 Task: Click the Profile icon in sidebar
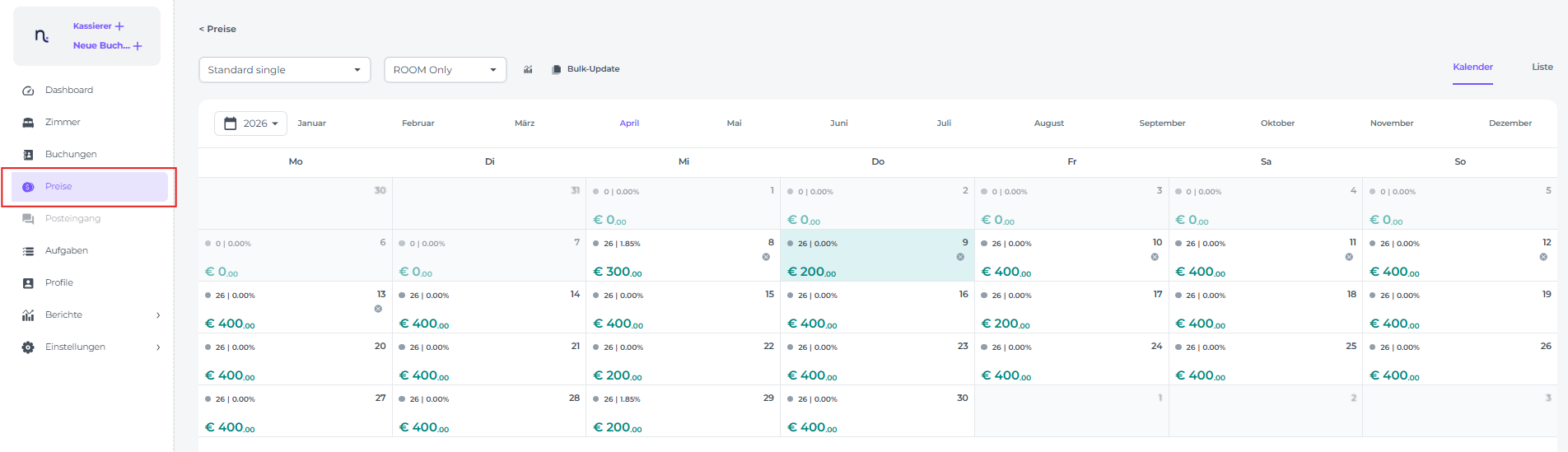coord(28,283)
